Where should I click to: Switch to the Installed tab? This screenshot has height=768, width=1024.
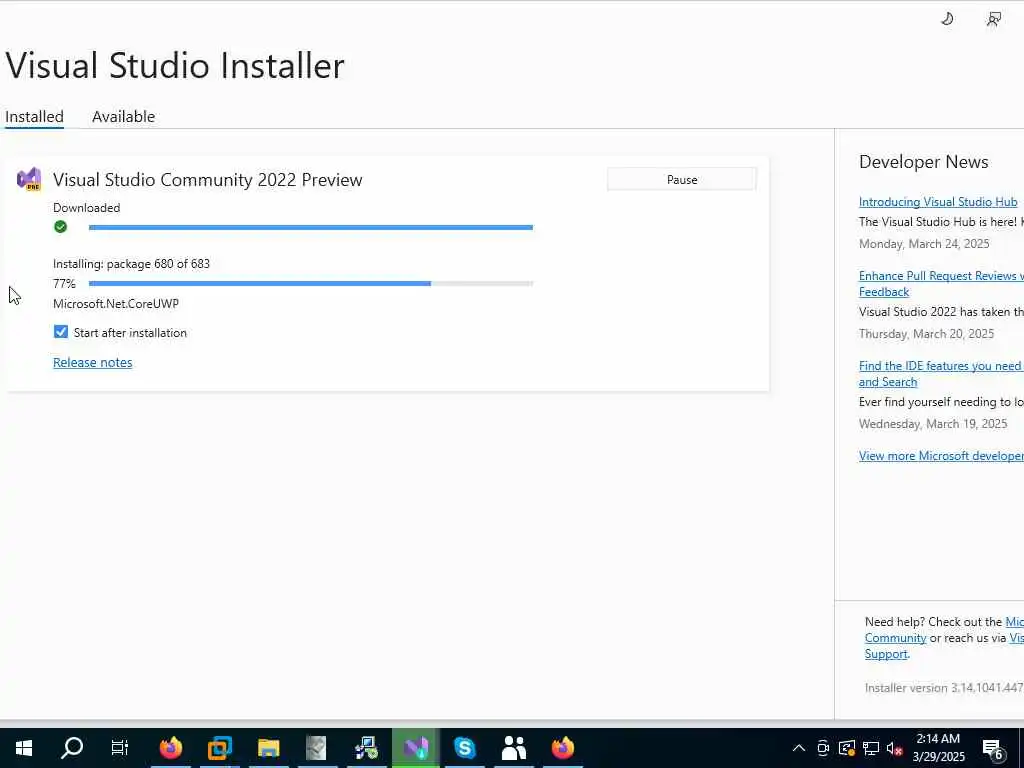pyautogui.click(x=35, y=116)
